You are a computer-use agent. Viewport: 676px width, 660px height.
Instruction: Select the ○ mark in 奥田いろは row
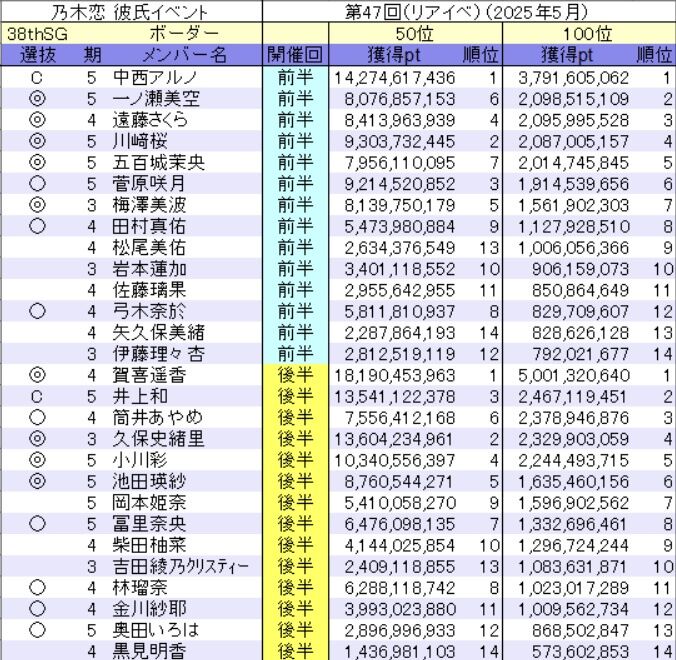[37, 630]
